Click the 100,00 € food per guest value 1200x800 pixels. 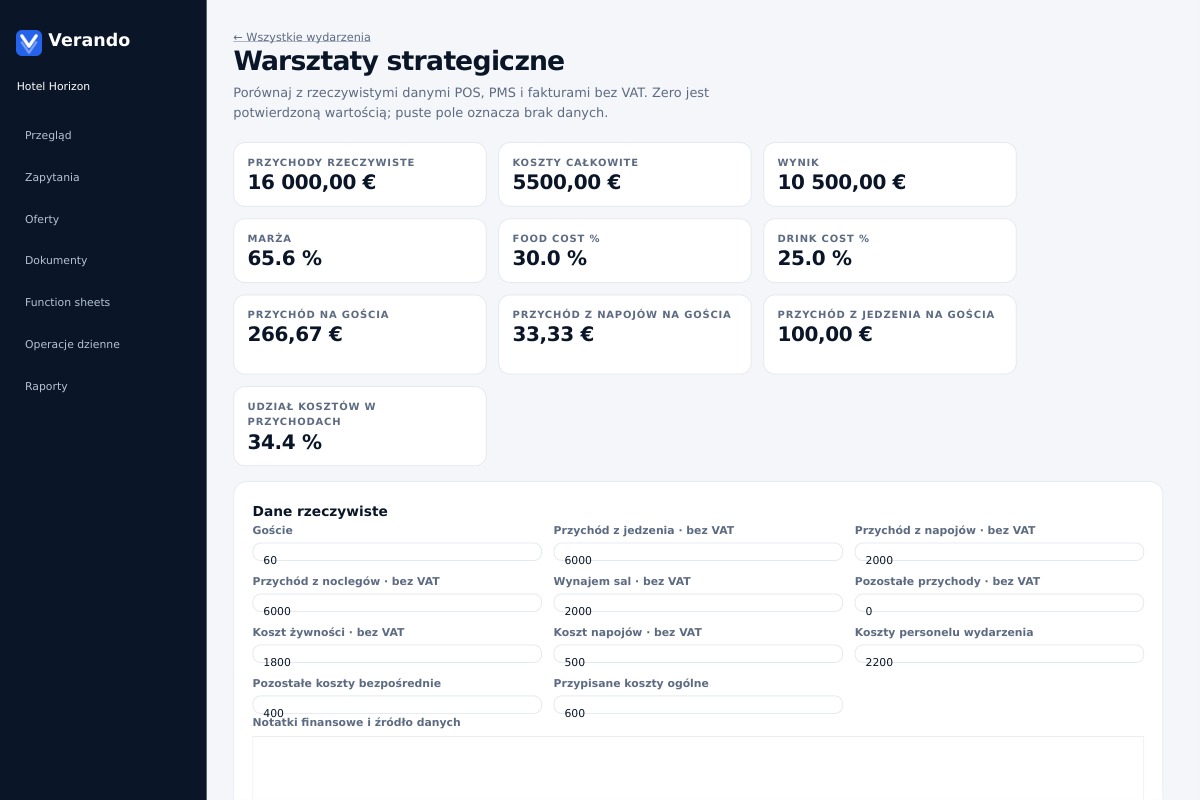(825, 334)
